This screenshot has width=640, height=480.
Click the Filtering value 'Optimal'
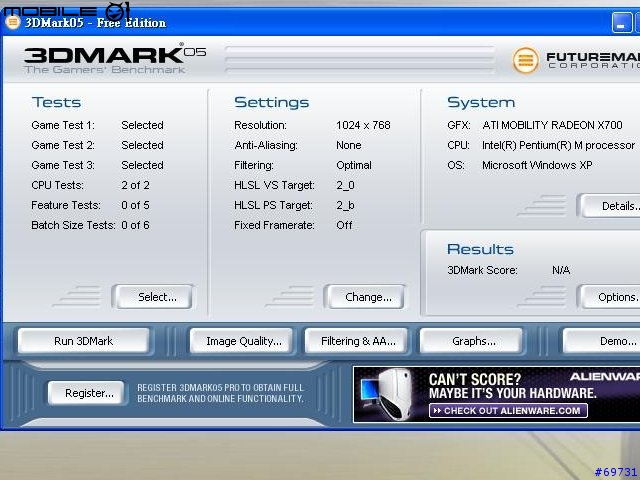click(x=353, y=165)
